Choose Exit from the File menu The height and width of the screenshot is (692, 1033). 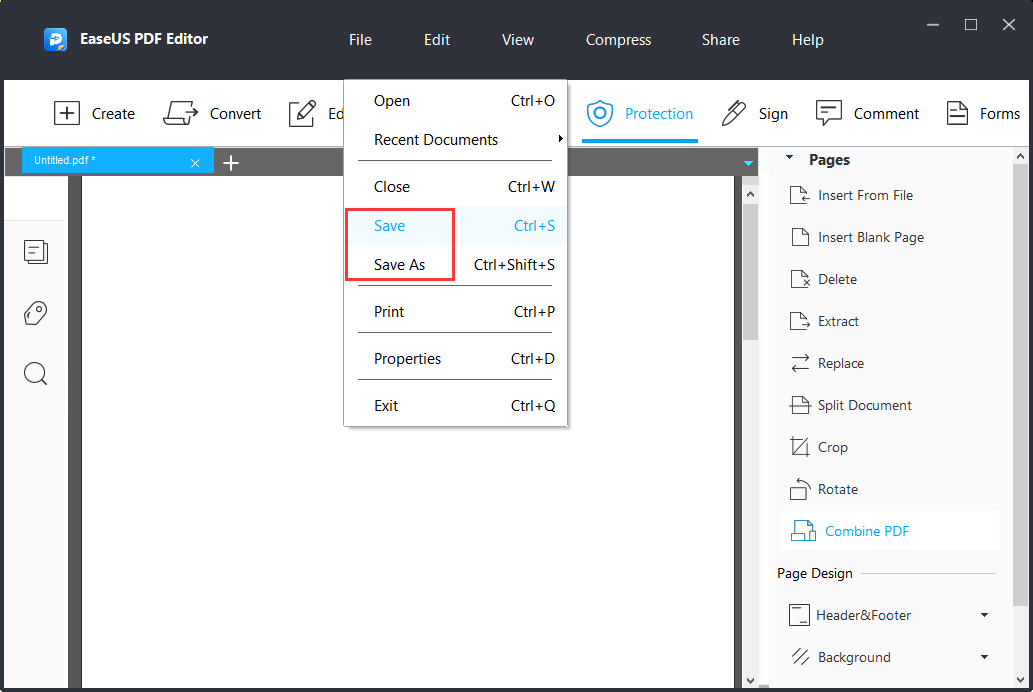tap(455, 405)
